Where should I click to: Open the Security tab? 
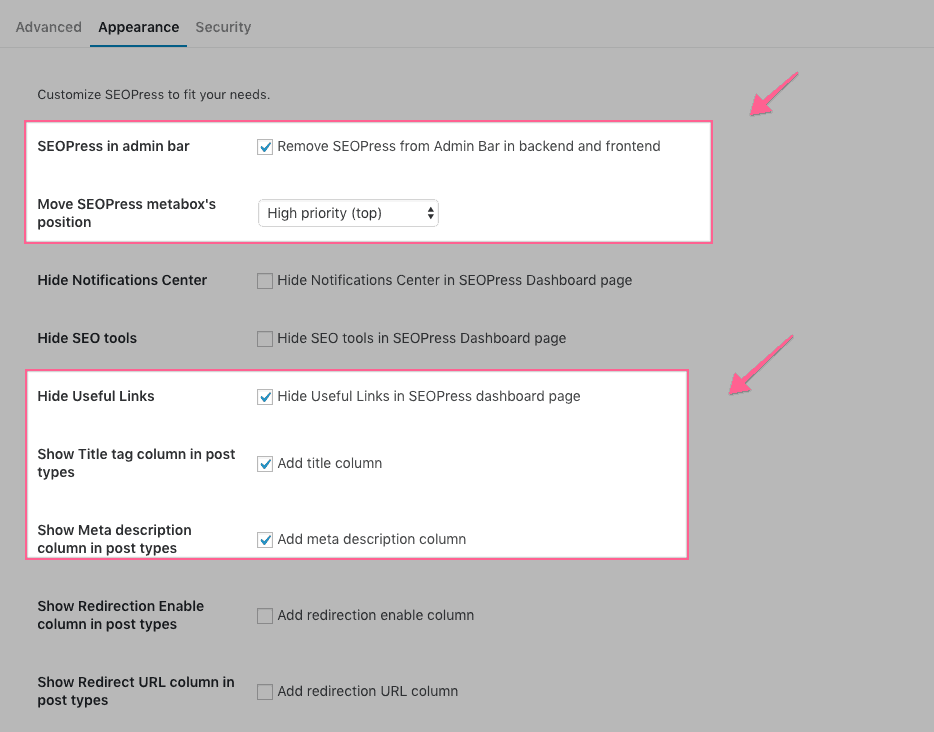pos(223,27)
